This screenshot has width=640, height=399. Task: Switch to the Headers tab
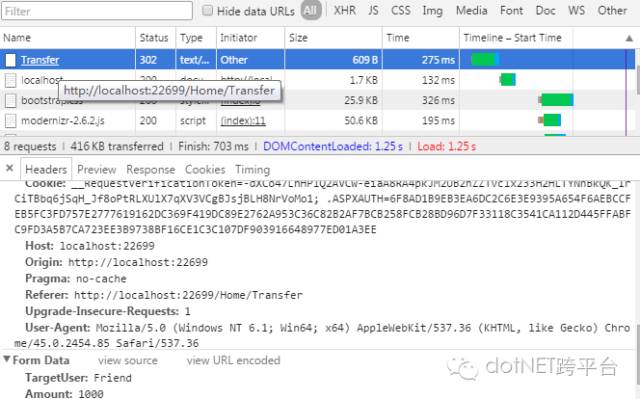pos(46,169)
